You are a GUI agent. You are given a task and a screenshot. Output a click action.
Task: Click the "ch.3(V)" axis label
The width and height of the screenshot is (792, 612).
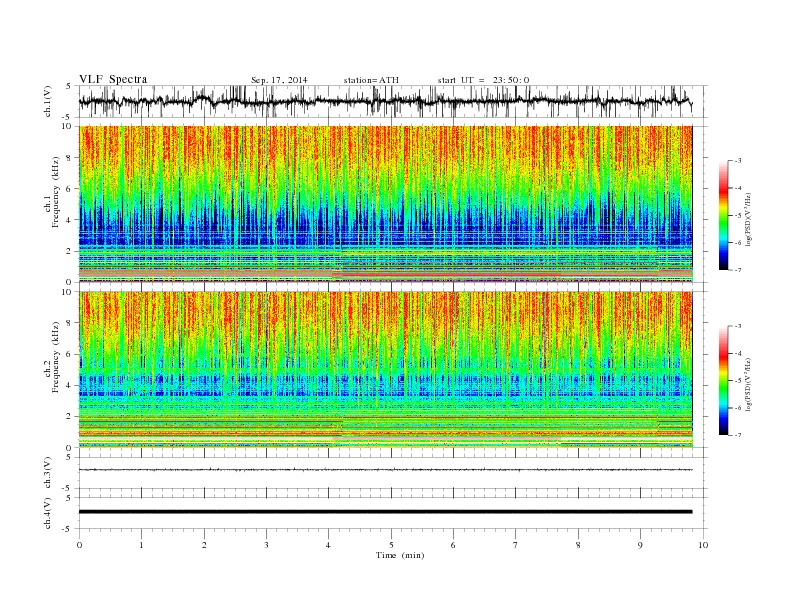48,473
